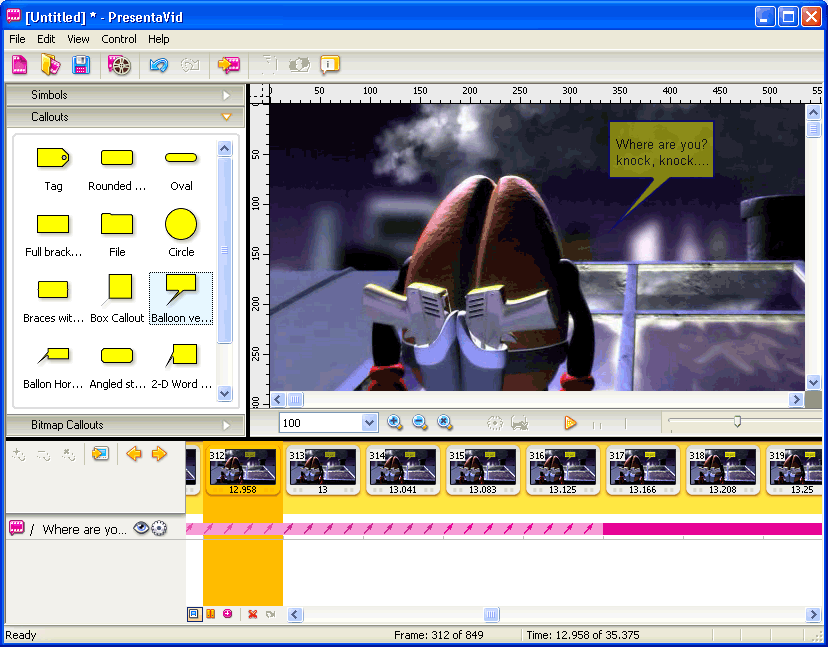This screenshot has width=828, height=647.
Task: Select frame thumbnail 313
Action: 323,470
